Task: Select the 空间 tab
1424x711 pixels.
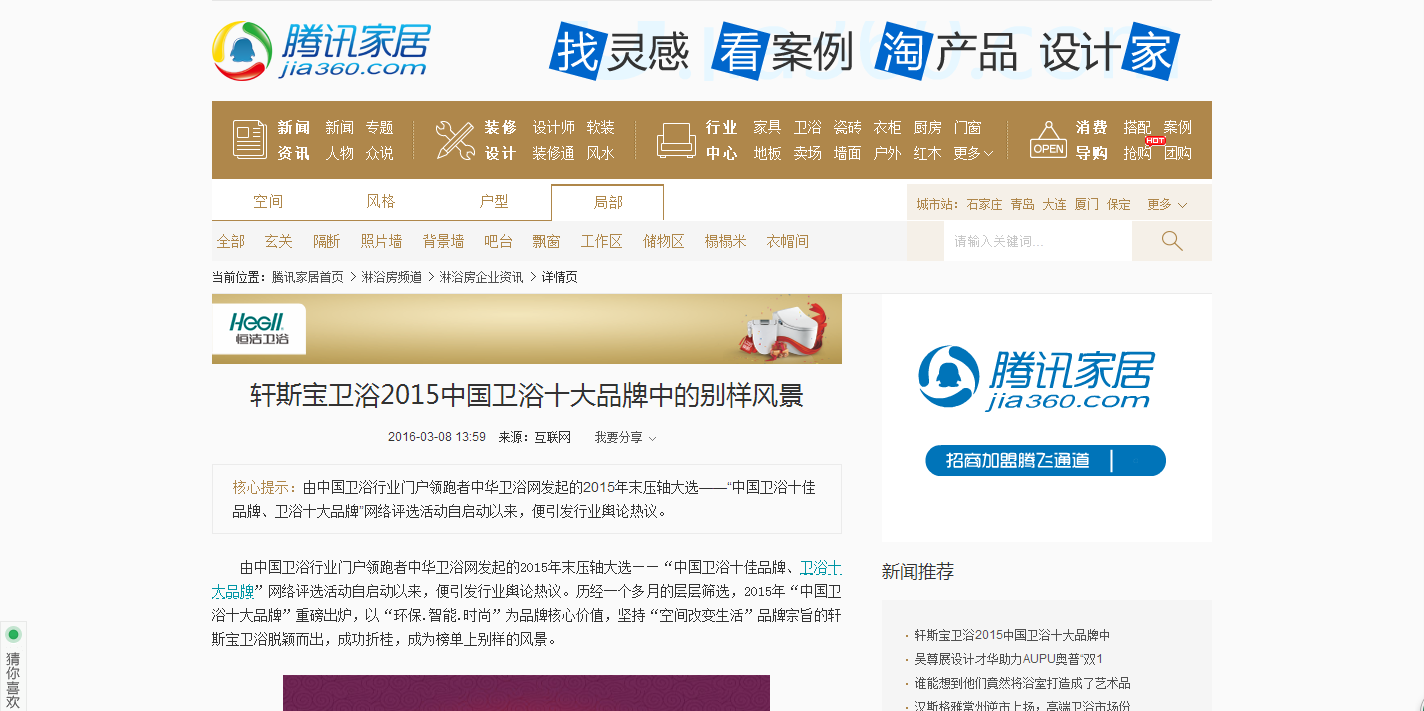Action: [268, 202]
